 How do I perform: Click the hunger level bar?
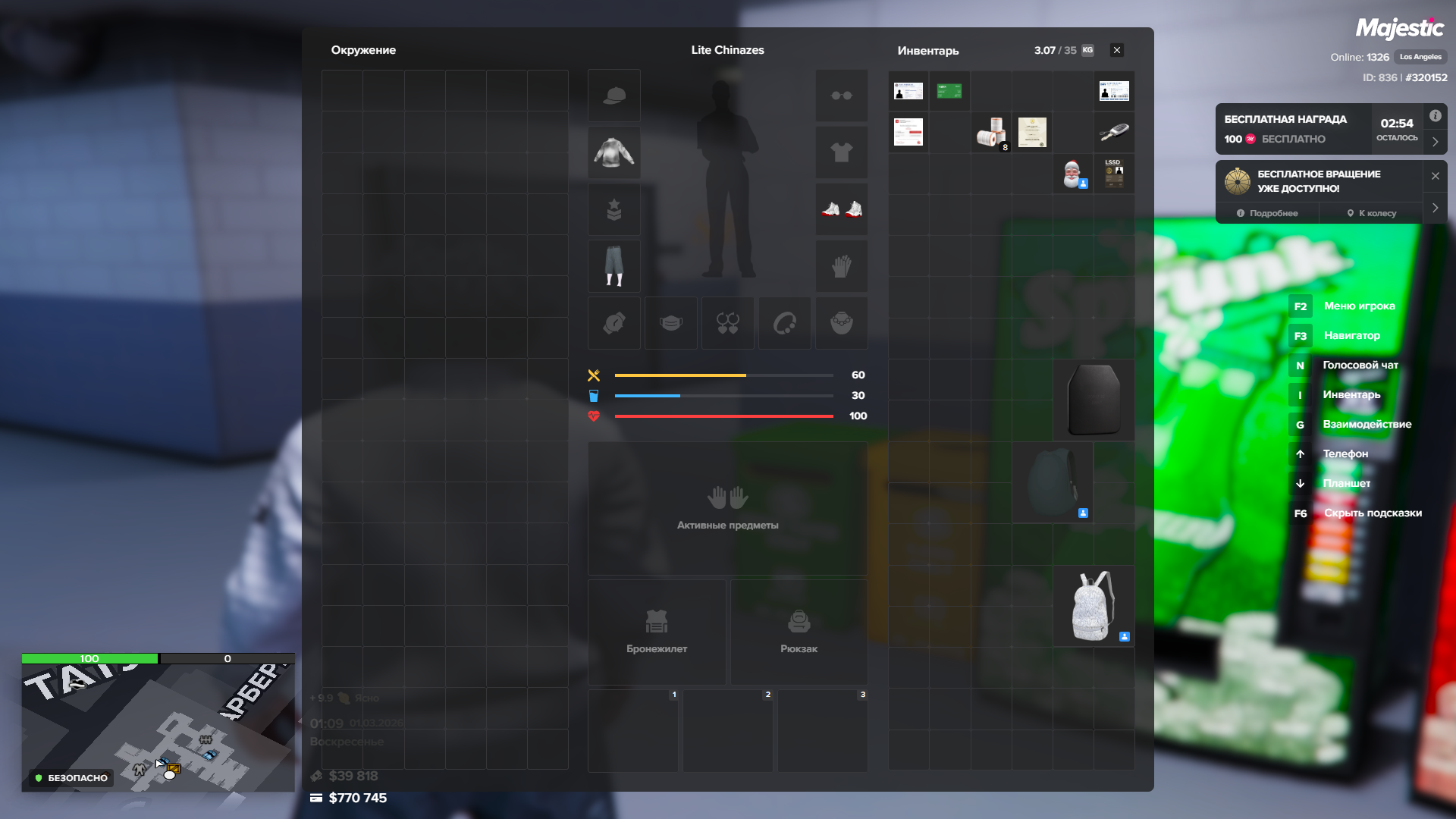point(723,375)
